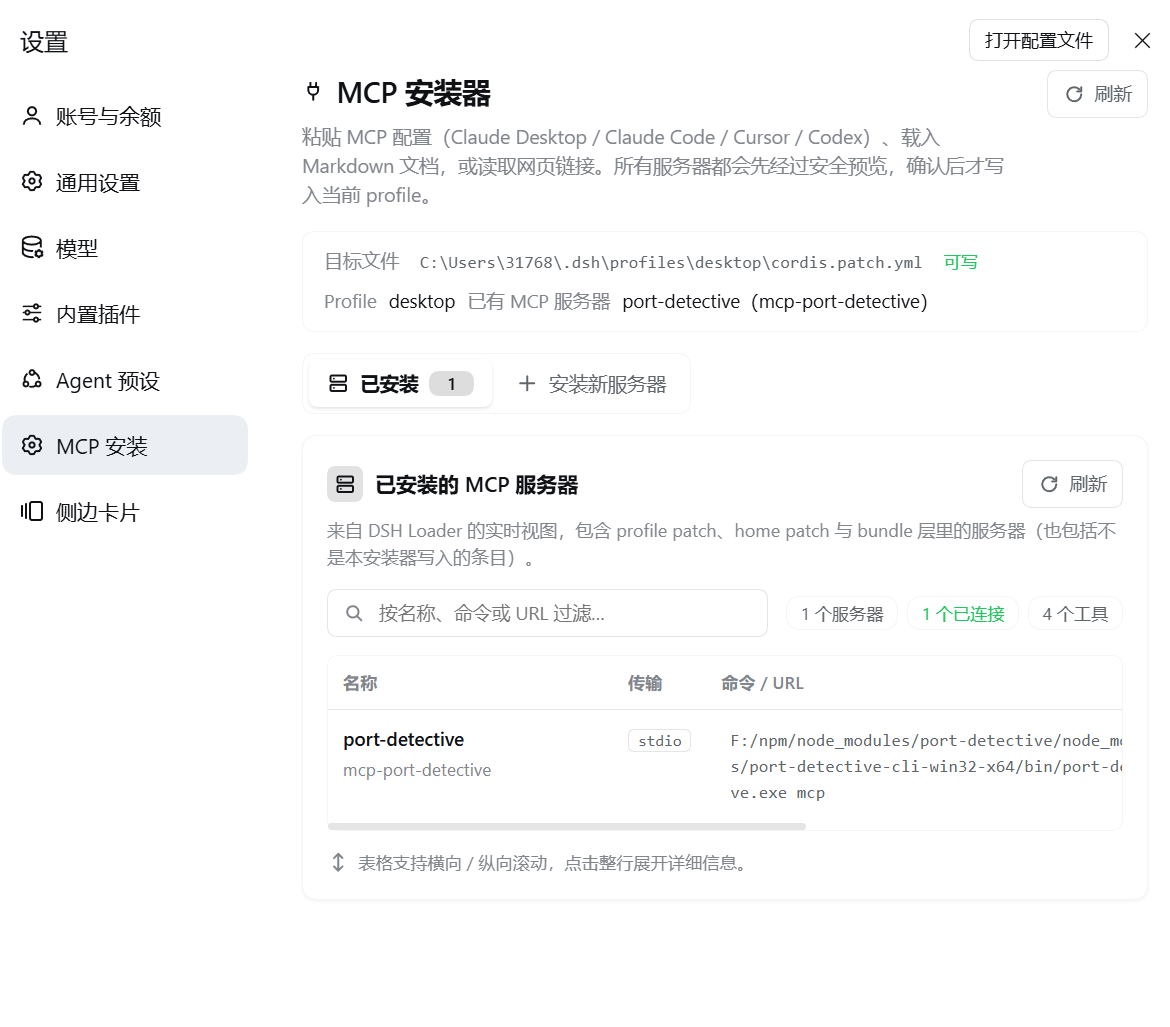Click the vertical arrows icon by 表格支持横向
1170x1027 pixels.
point(338,863)
